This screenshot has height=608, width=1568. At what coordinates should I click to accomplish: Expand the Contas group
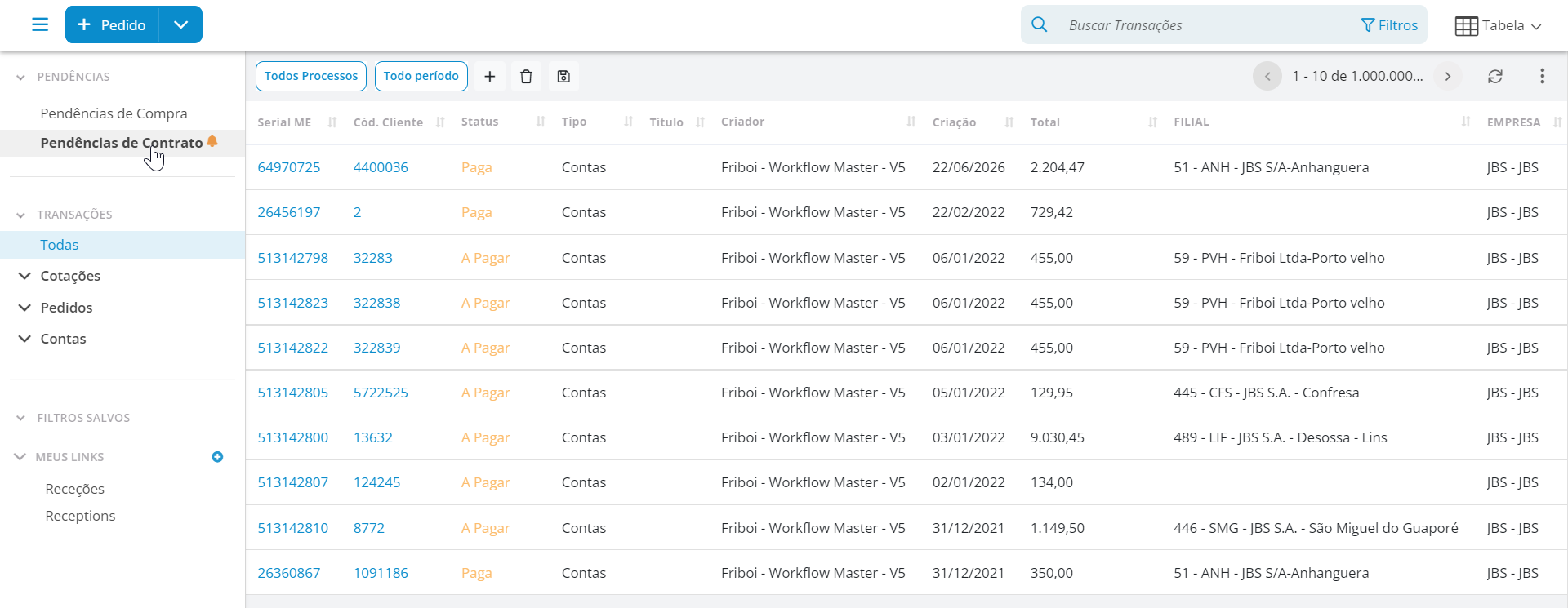(x=24, y=339)
